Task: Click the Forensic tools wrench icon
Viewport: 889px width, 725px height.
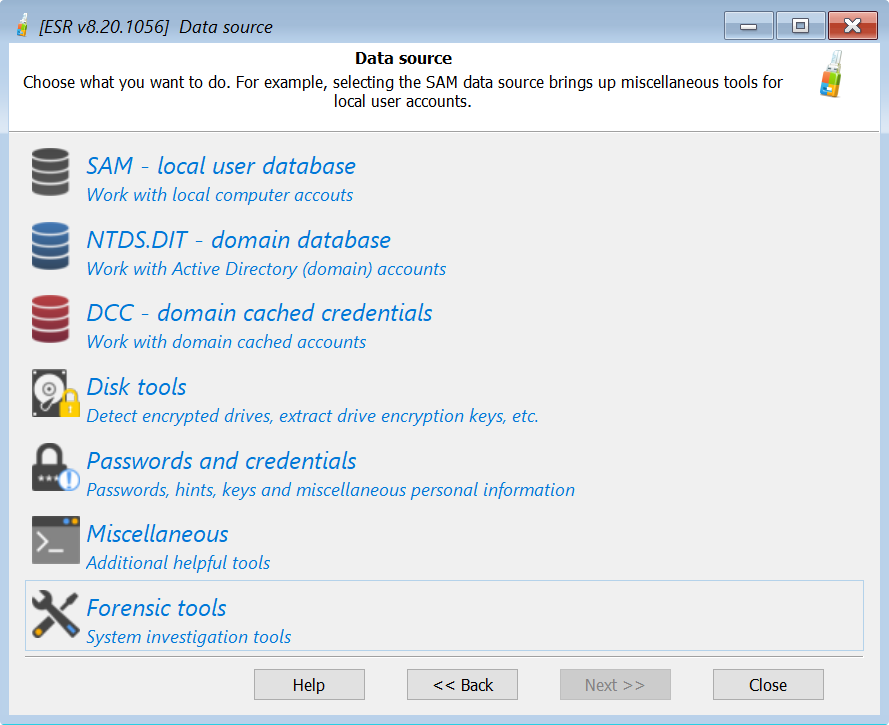Action: 55,614
